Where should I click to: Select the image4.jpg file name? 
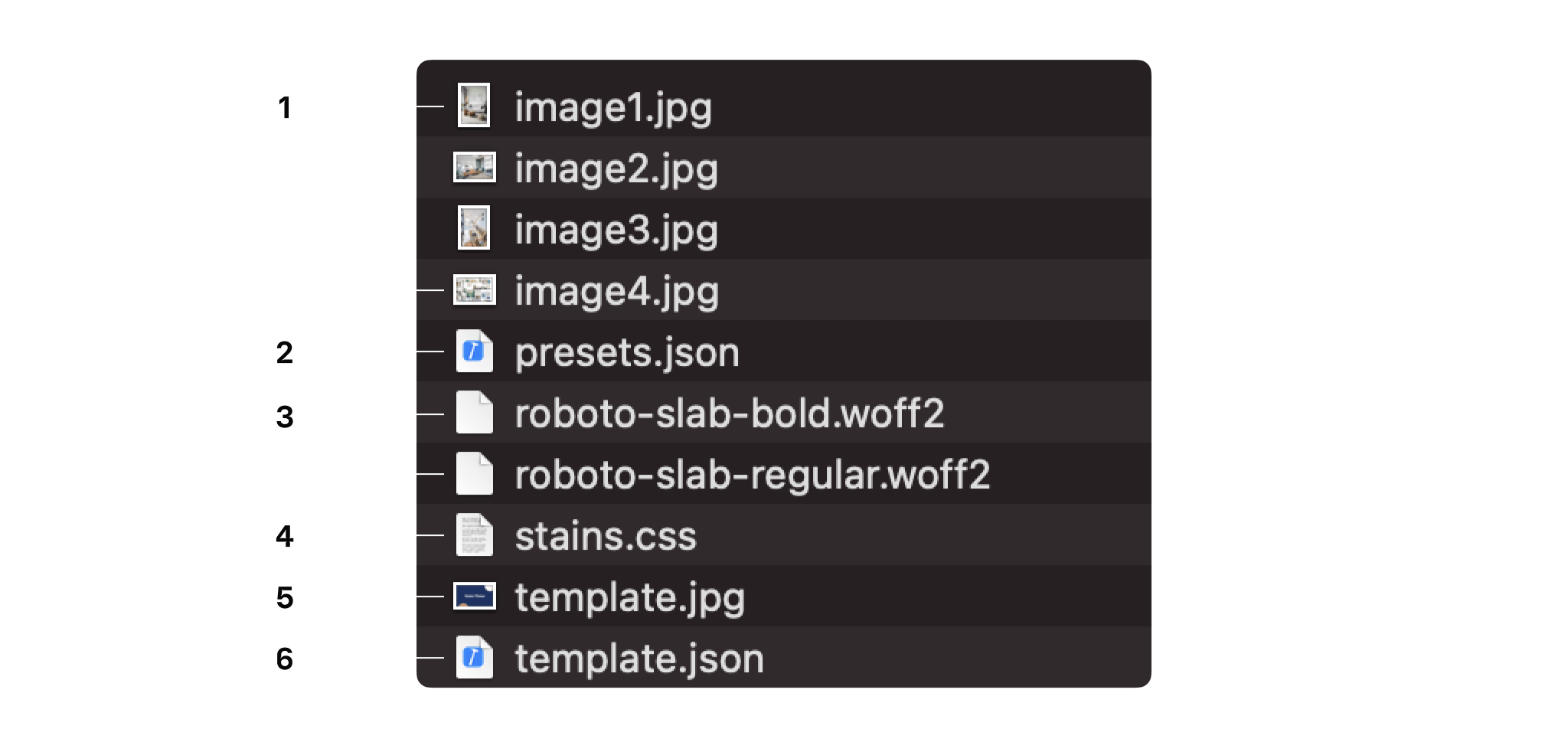pyautogui.click(x=617, y=292)
